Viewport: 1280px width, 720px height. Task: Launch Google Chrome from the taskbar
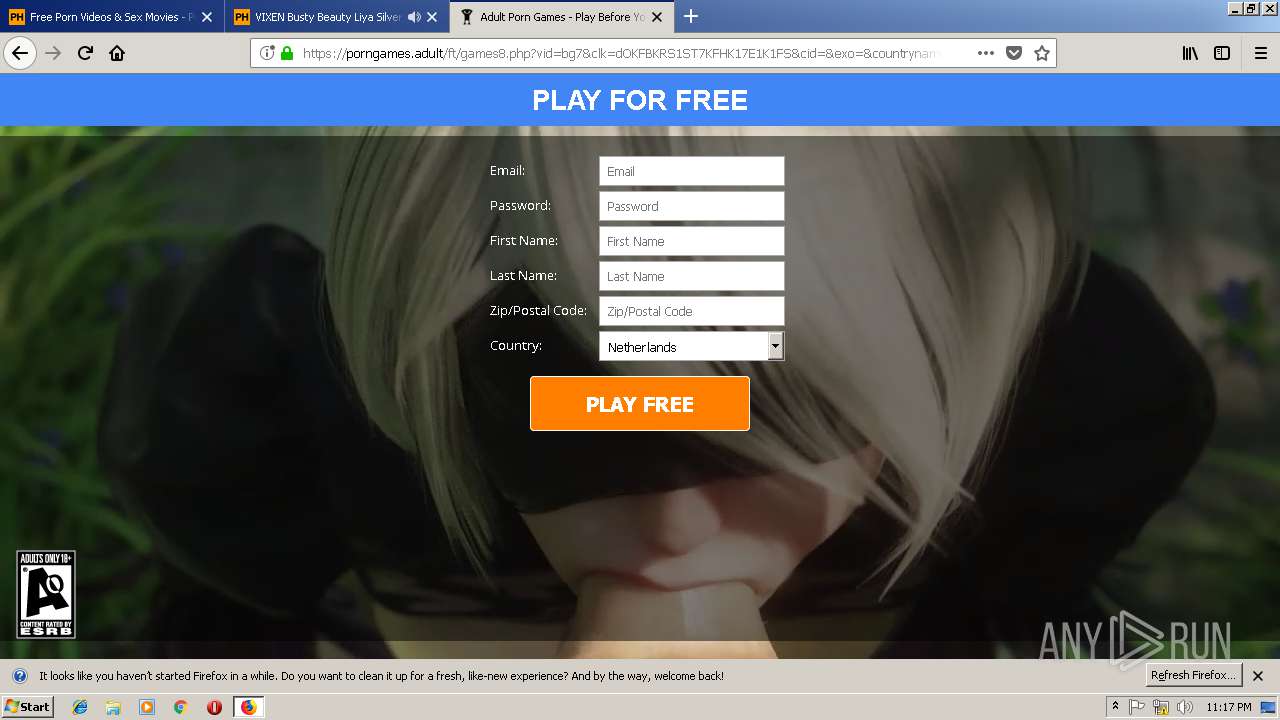(x=180, y=707)
